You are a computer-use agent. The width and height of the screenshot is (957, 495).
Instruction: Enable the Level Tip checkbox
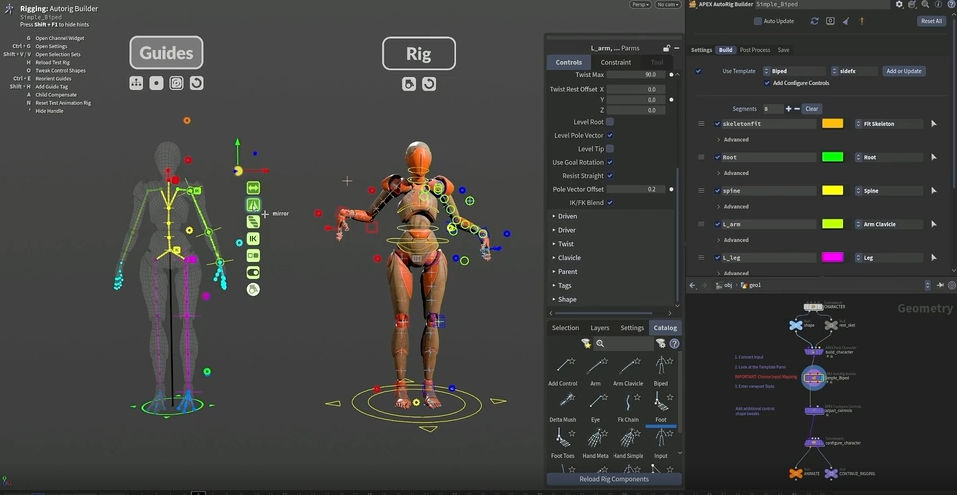[x=610, y=149]
